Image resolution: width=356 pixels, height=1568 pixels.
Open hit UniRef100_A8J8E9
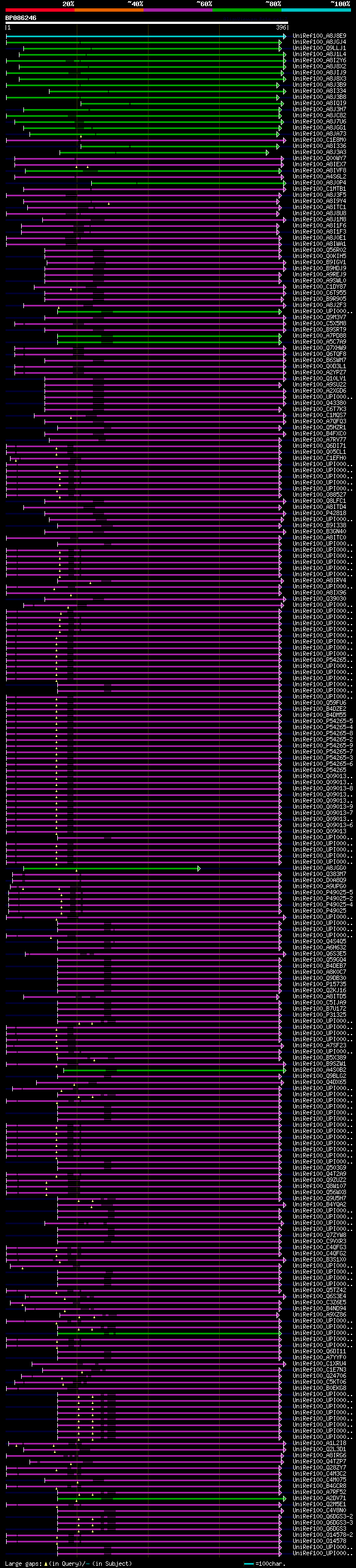point(319,36)
